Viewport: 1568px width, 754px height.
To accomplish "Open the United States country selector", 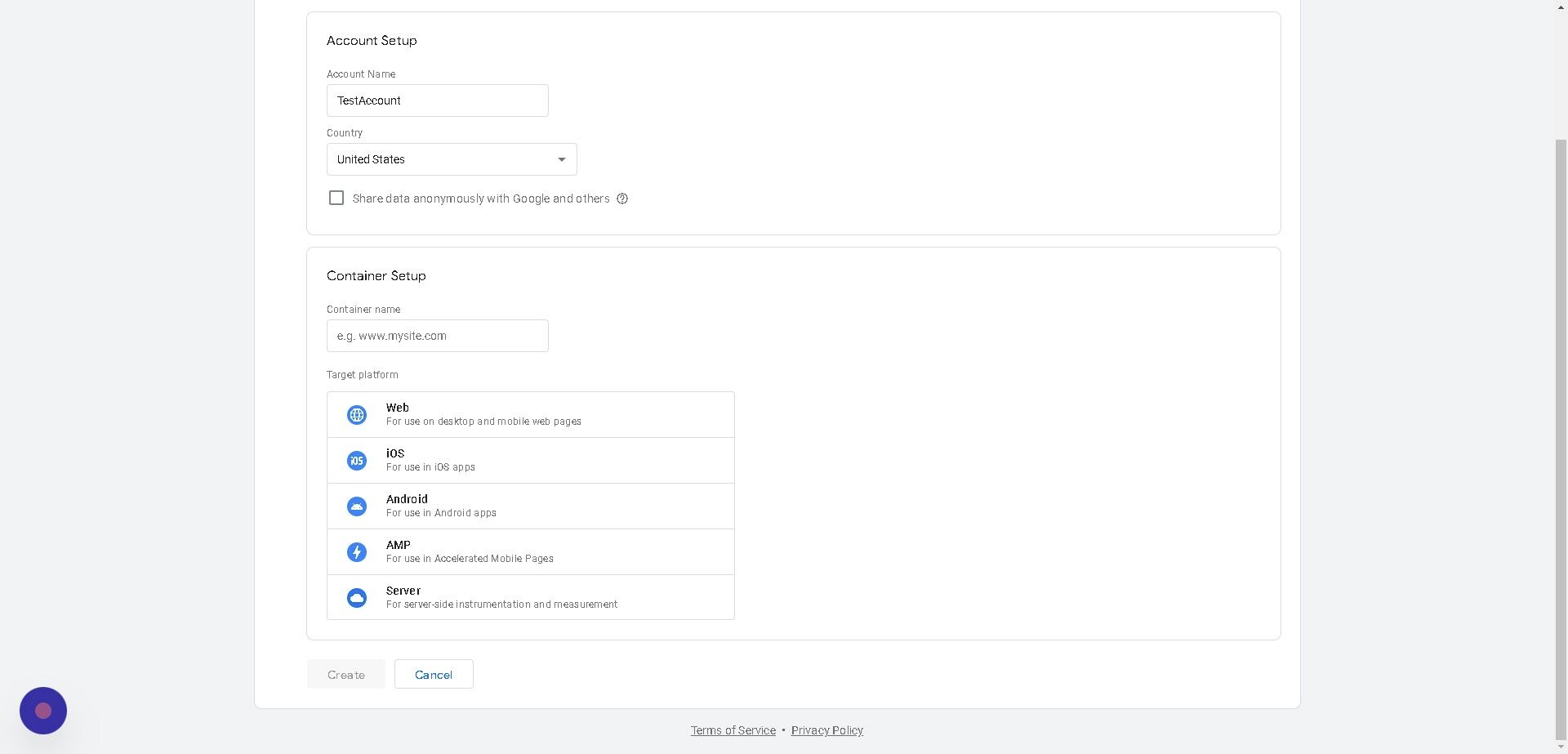I will [x=452, y=159].
